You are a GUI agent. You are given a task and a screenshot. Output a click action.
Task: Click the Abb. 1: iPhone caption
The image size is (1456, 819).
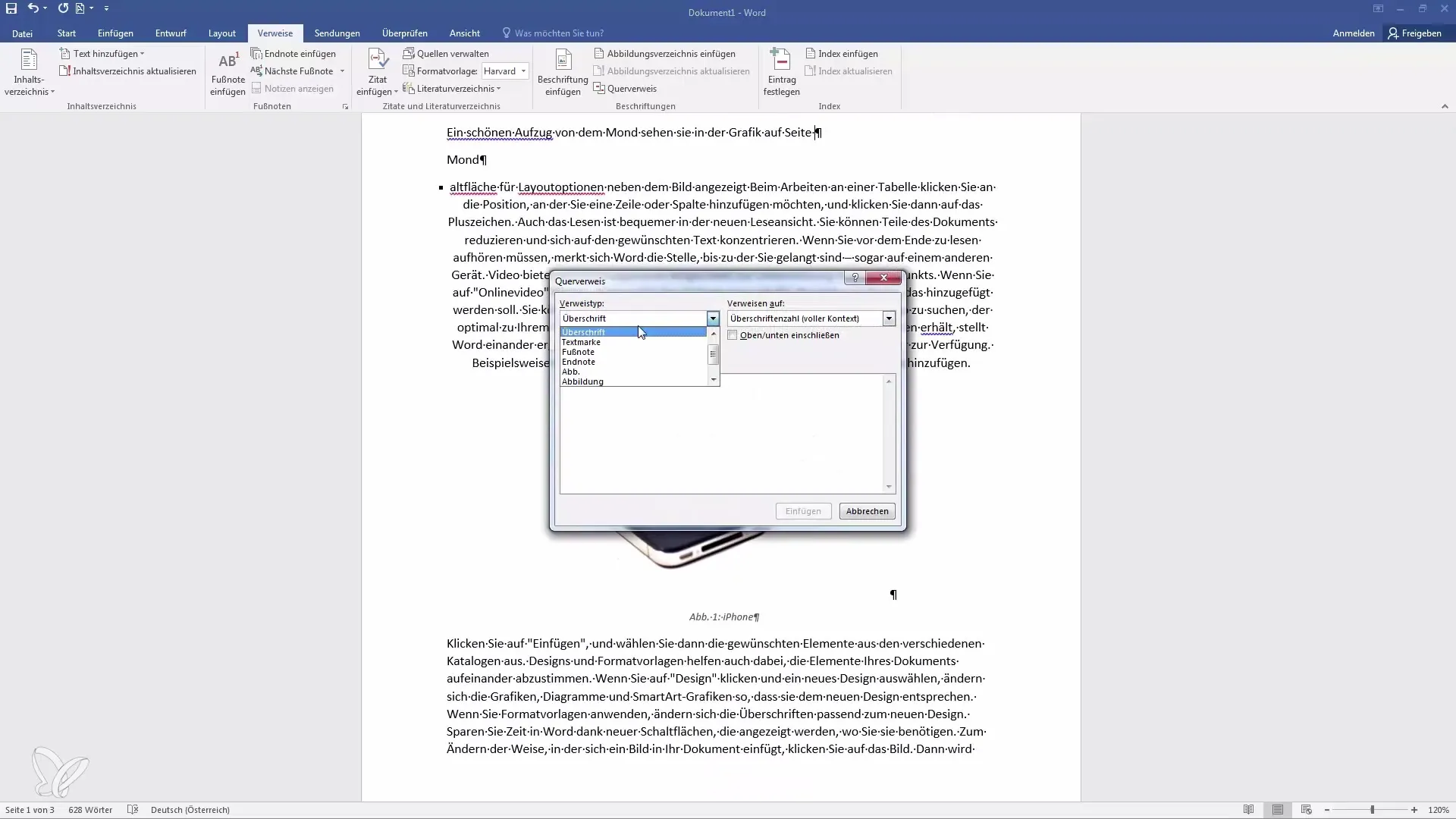click(x=723, y=617)
